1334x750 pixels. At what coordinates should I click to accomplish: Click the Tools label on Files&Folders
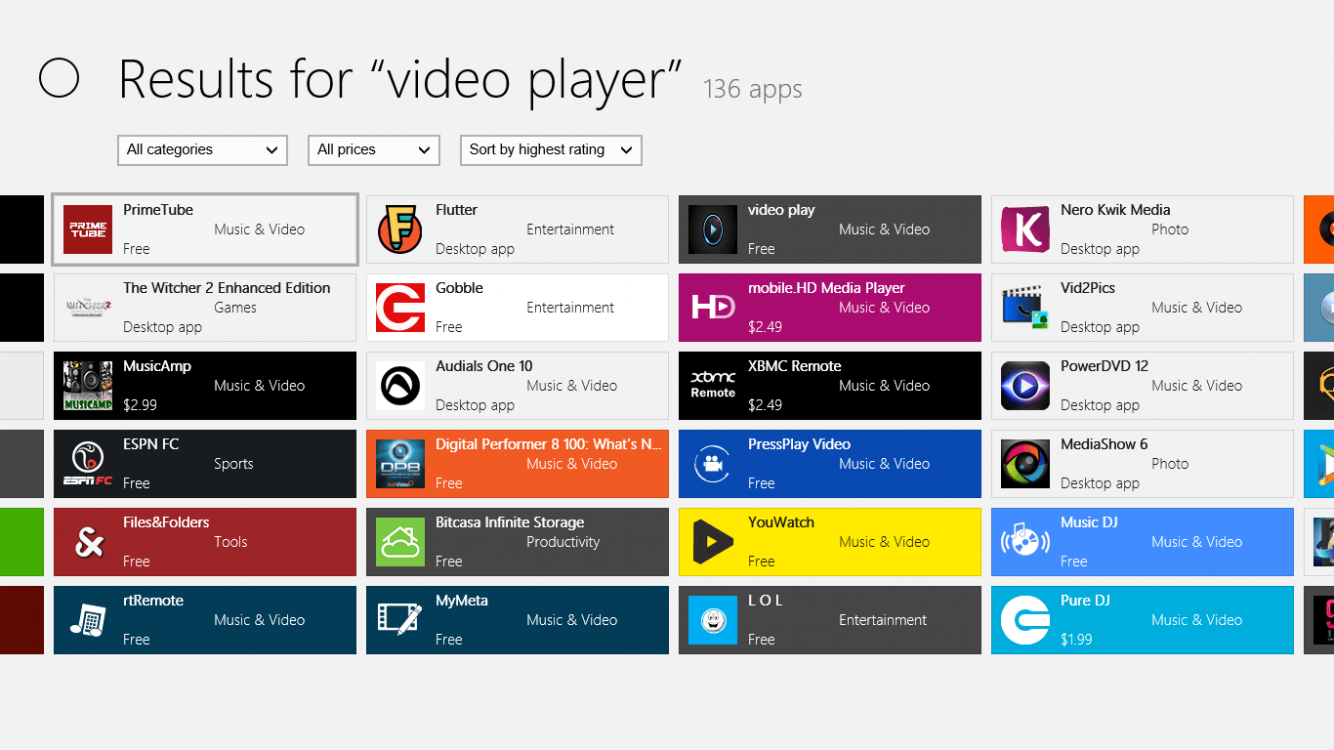tap(230, 542)
